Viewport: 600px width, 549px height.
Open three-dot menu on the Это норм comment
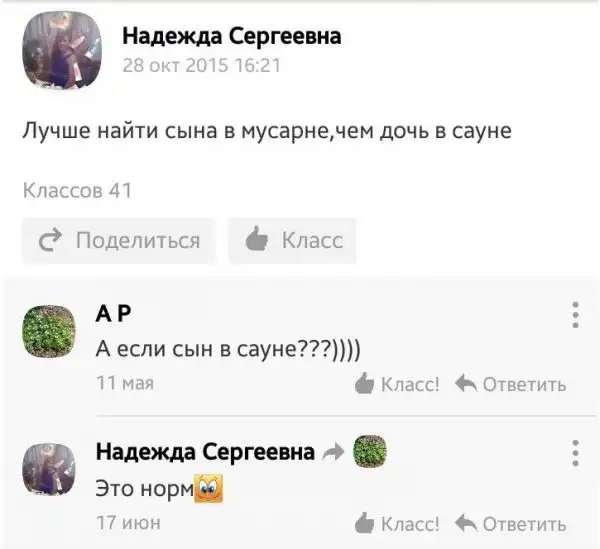coord(575,453)
